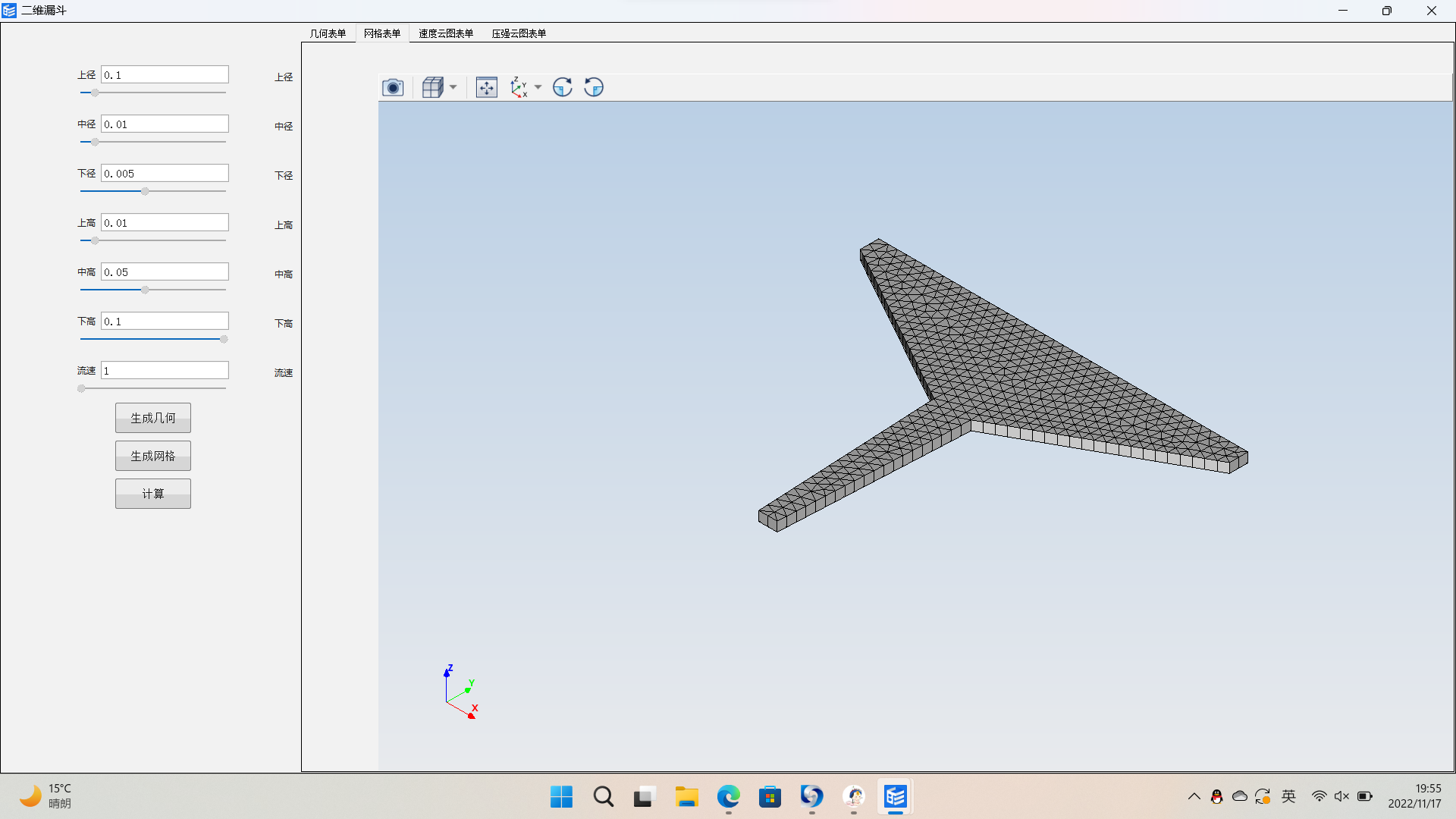Open the 压强云图表单 tab

tap(519, 33)
